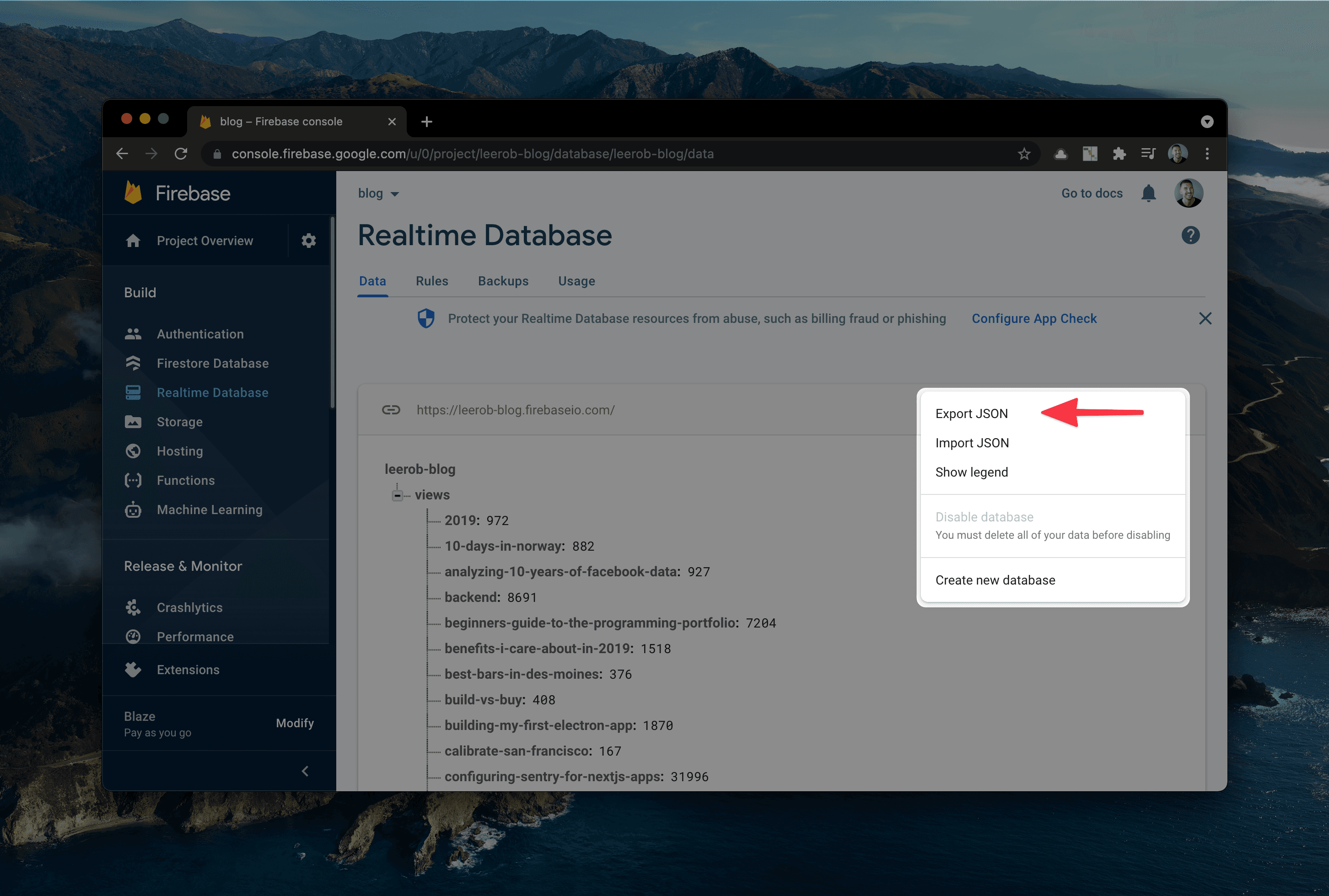Click the sidebar scrollbar
Image resolution: width=1329 pixels, height=896 pixels.
coord(332,312)
